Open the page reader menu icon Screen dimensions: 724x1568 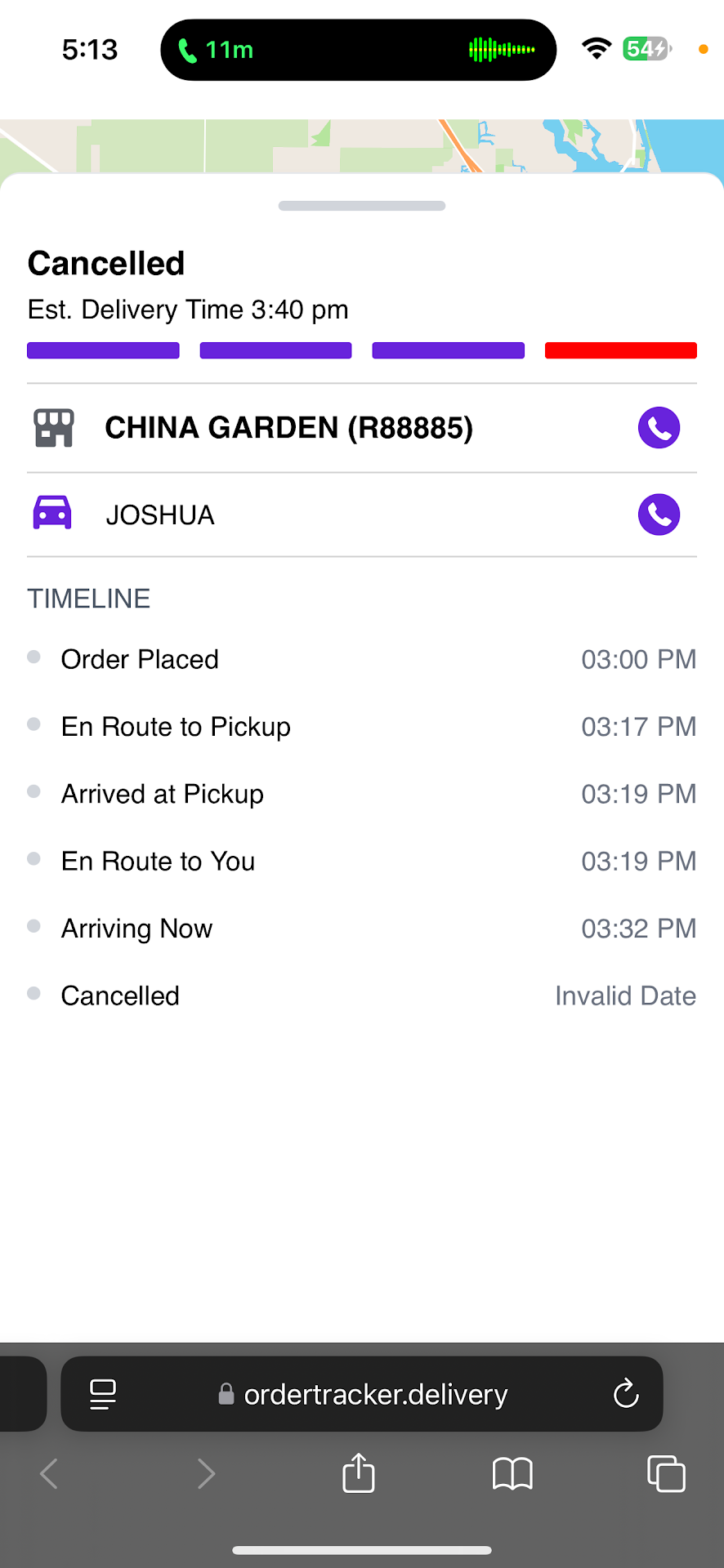pyautogui.click(x=103, y=1394)
